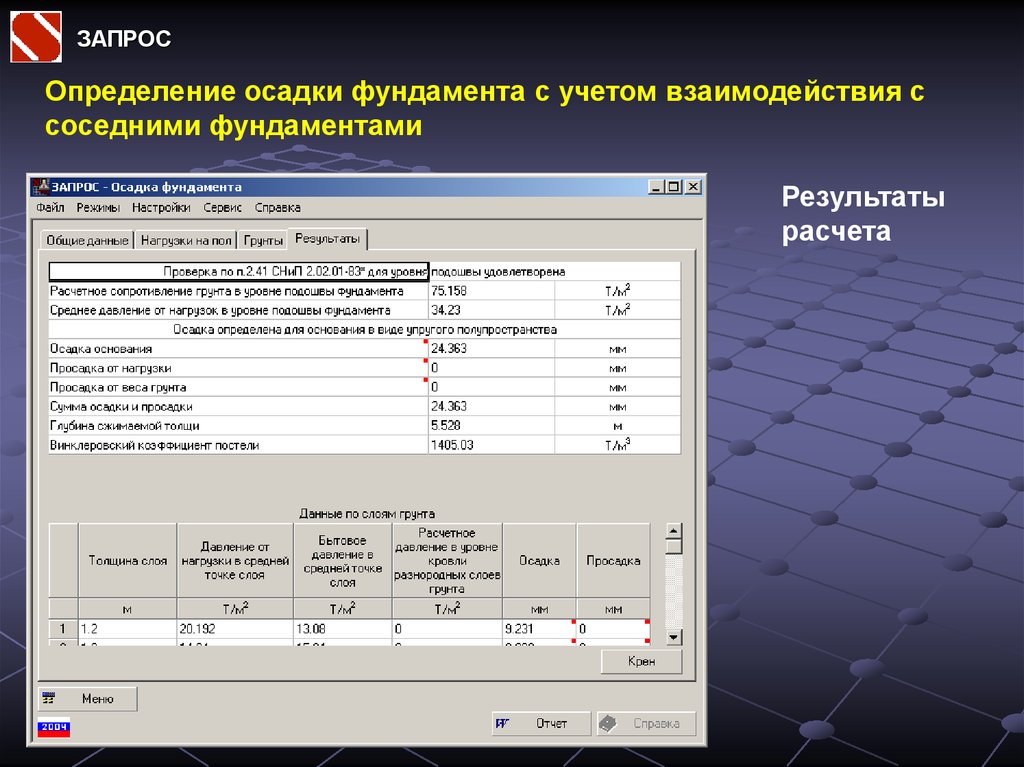The height and width of the screenshot is (767, 1024).
Task: Click the 2004 flag icon
Action: click(x=54, y=727)
